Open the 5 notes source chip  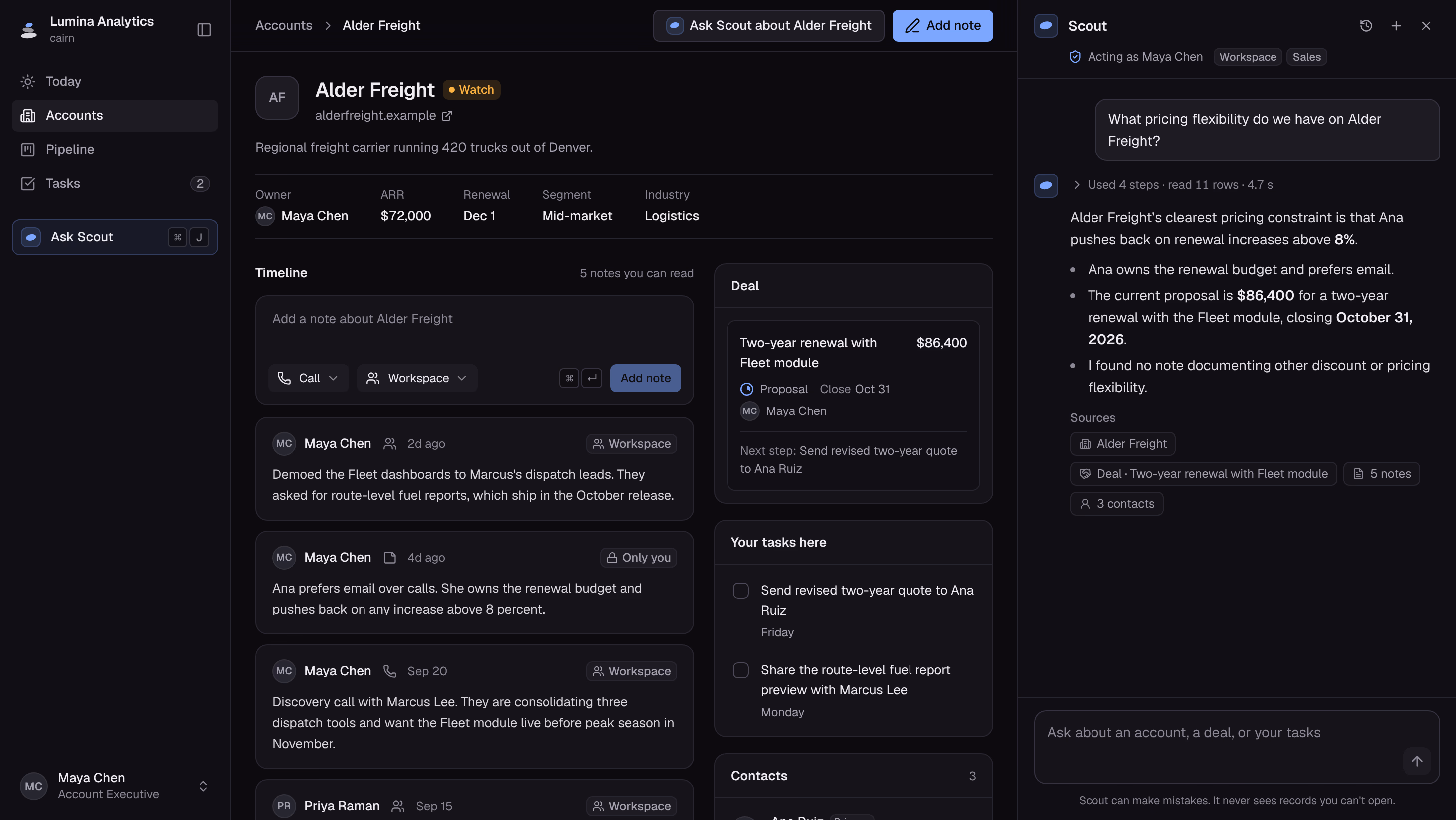[1381, 474]
